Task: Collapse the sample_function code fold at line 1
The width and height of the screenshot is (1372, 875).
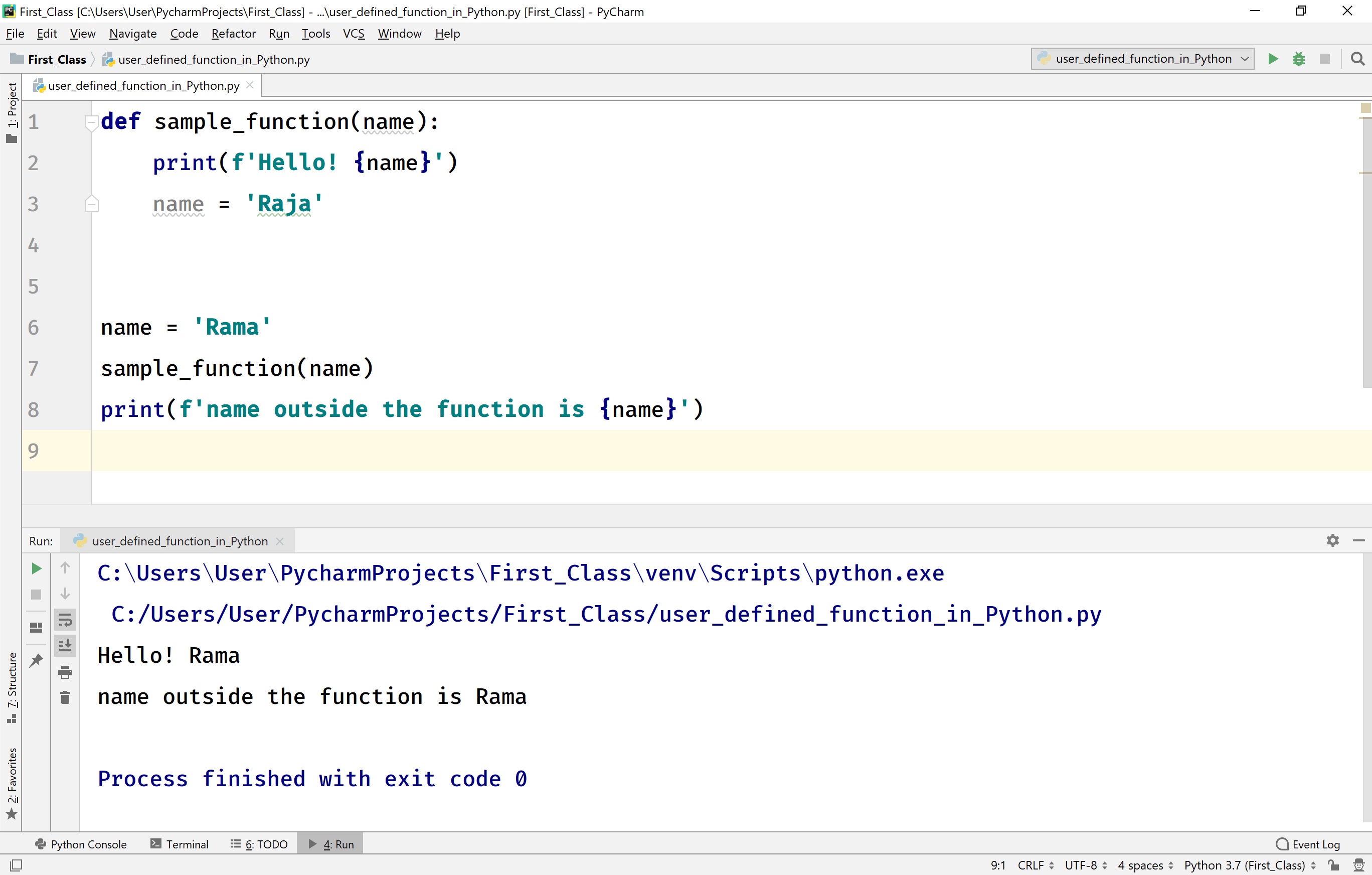Action: (x=92, y=121)
